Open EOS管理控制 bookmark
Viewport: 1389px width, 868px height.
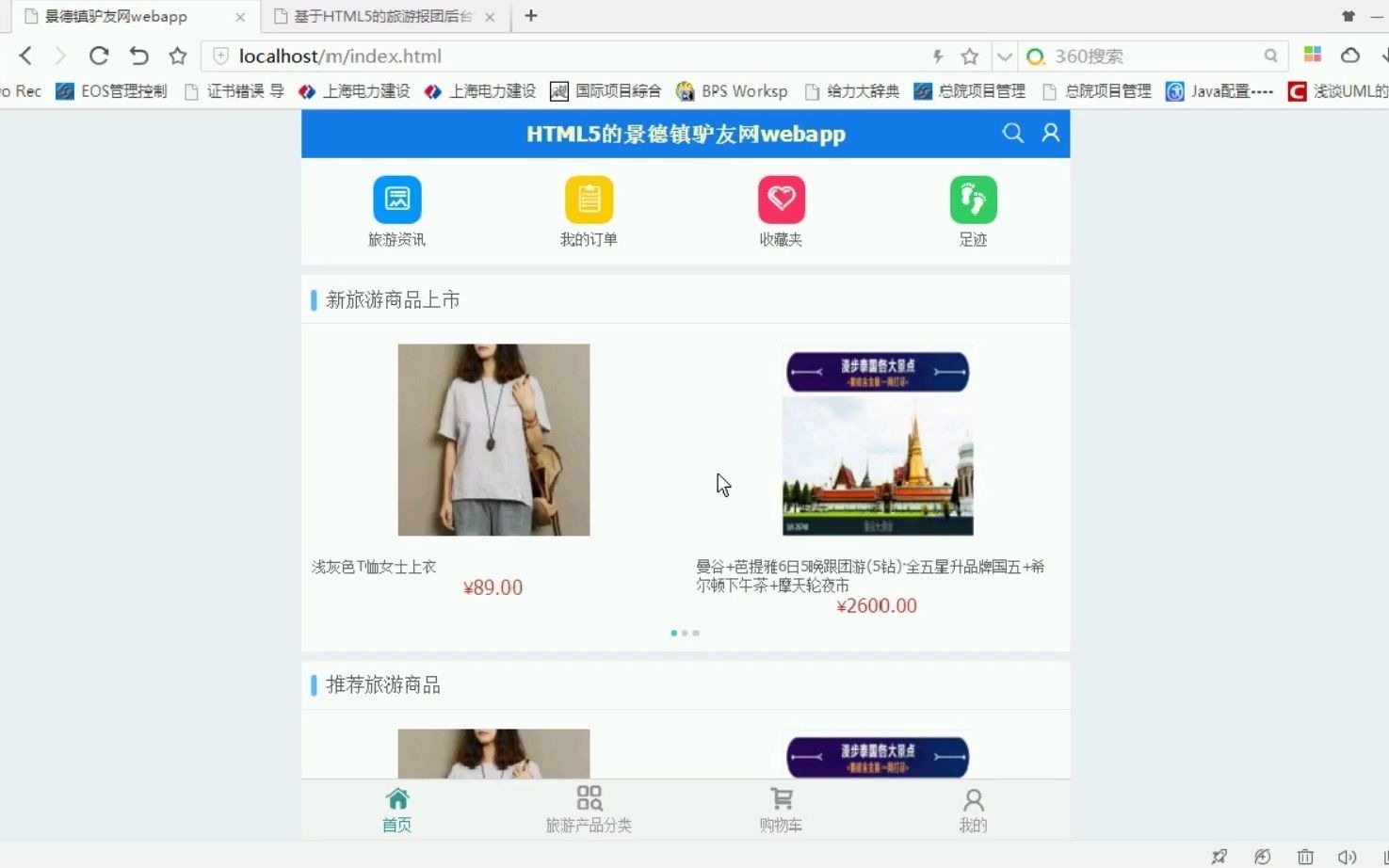click(111, 91)
